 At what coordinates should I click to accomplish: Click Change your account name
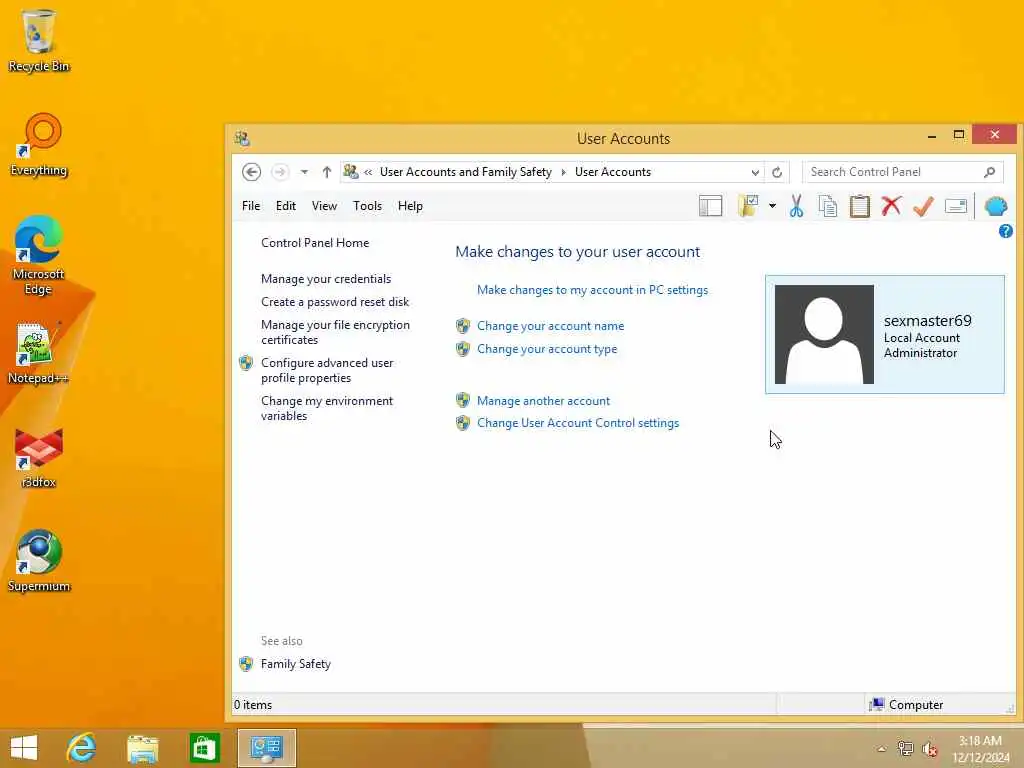pos(551,326)
